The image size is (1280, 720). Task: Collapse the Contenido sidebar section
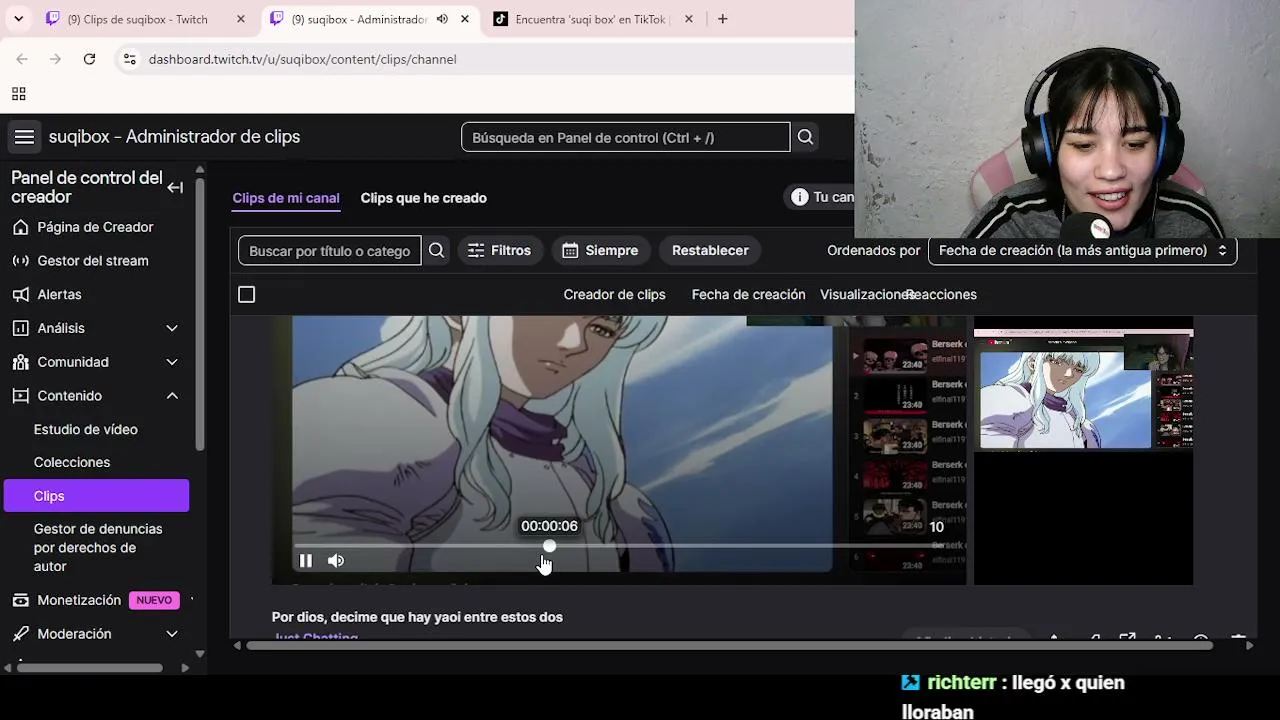click(x=172, y=396)
